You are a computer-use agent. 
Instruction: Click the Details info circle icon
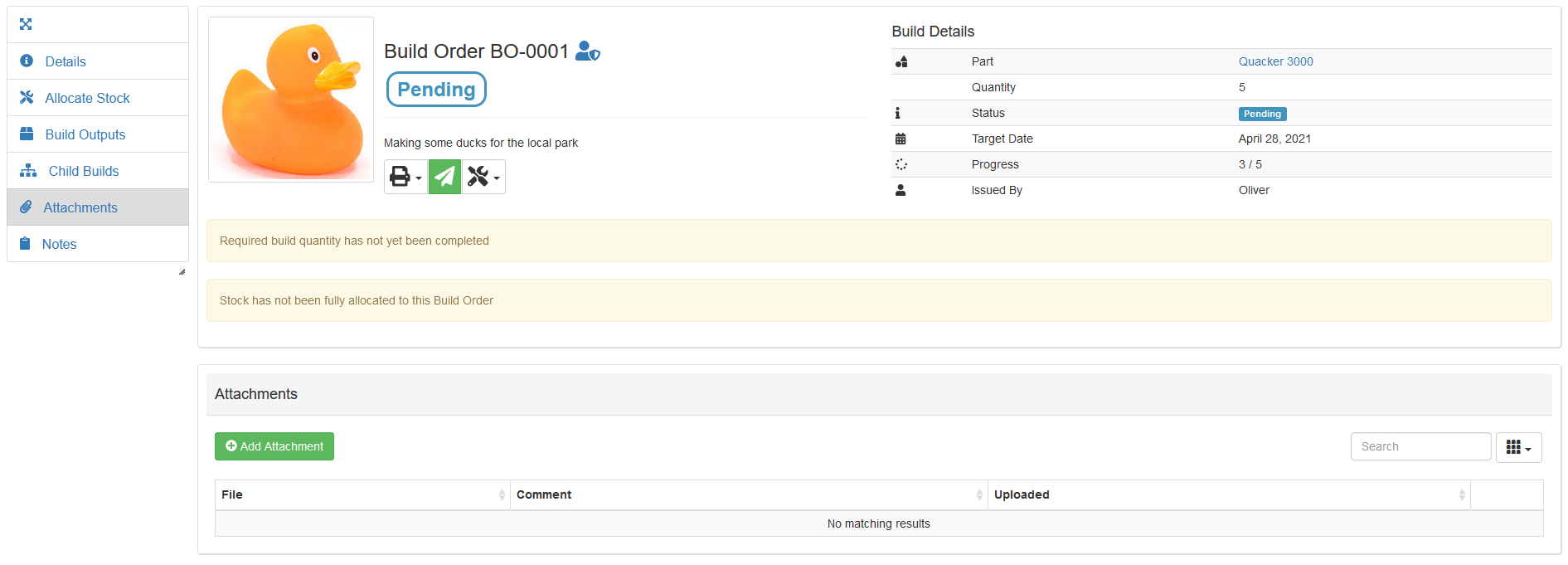click(27, 61)
